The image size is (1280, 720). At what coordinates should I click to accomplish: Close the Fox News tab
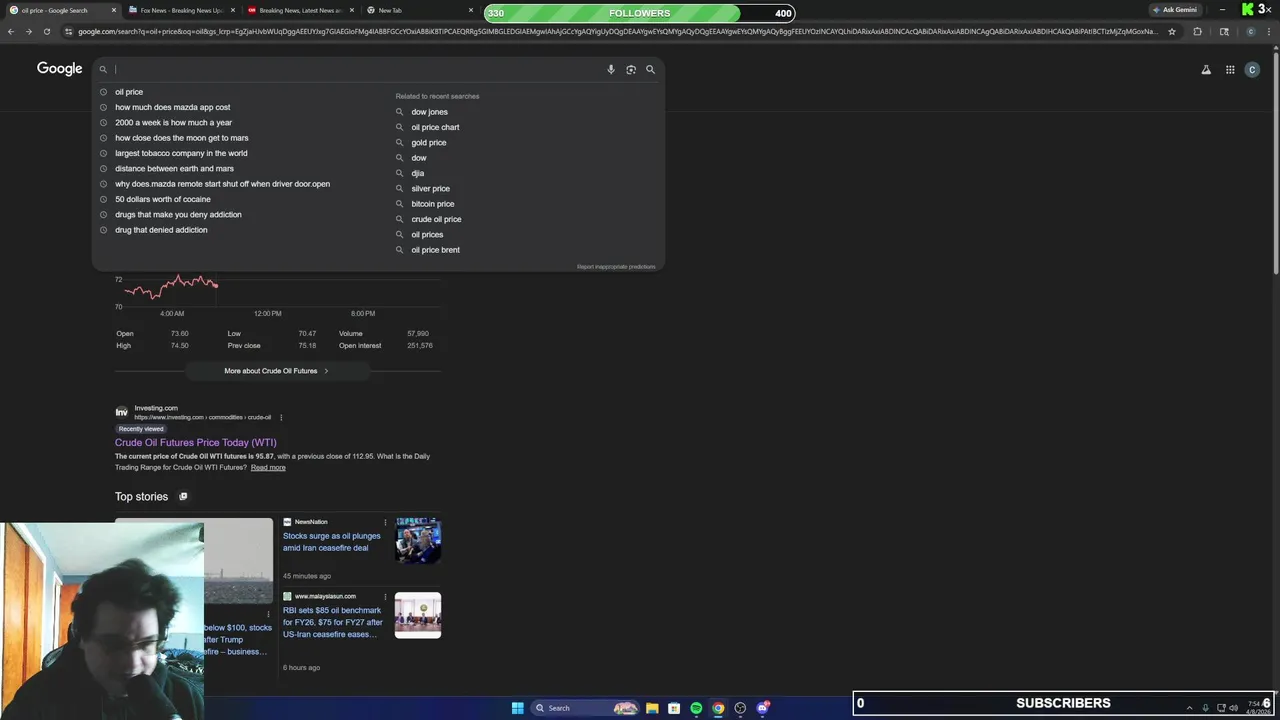click(233, 10)
